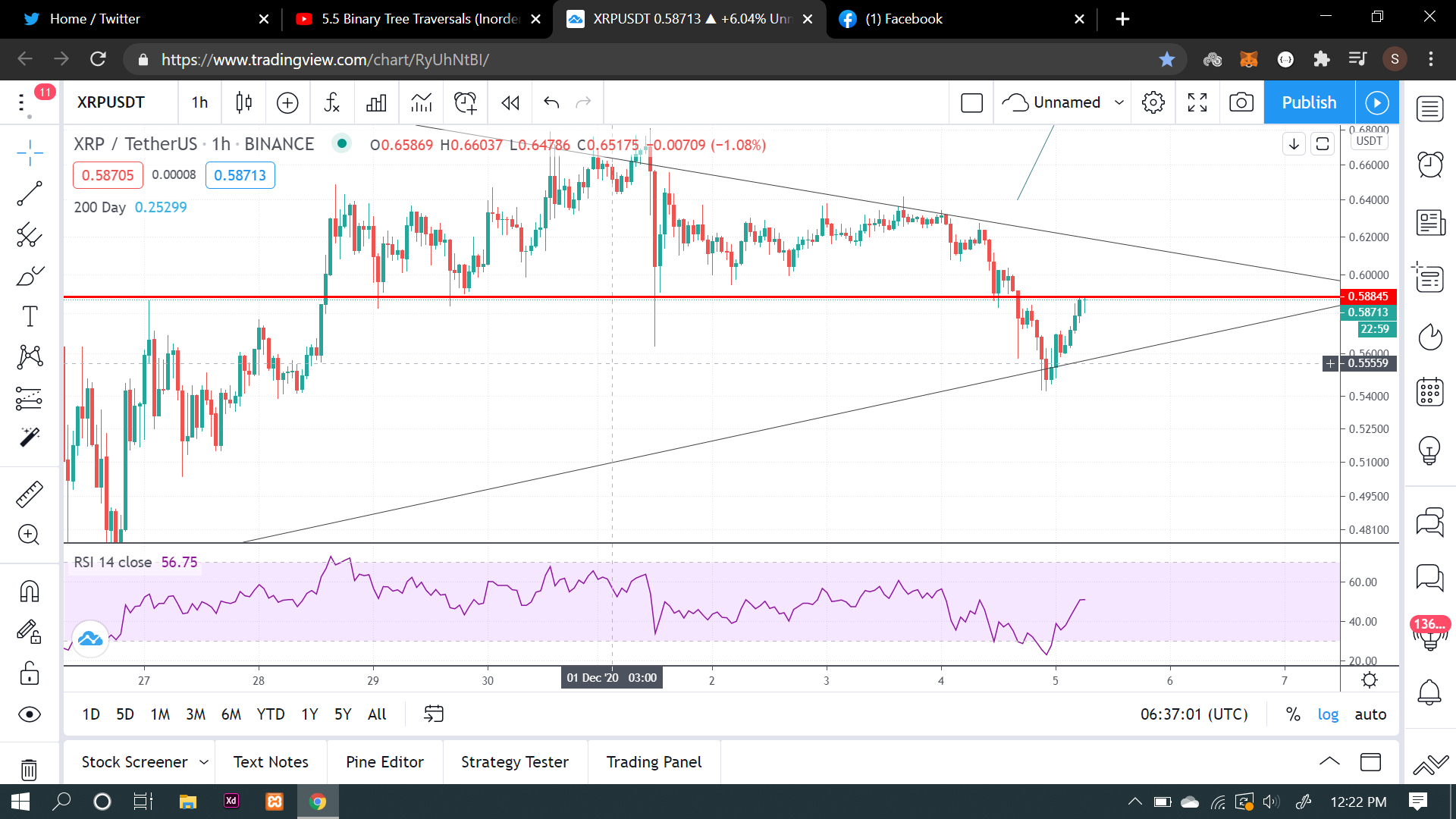Viewport: 1456px width, 819px height.
Task: Select the Trend Line drawing tool
Action: point(29,194)
